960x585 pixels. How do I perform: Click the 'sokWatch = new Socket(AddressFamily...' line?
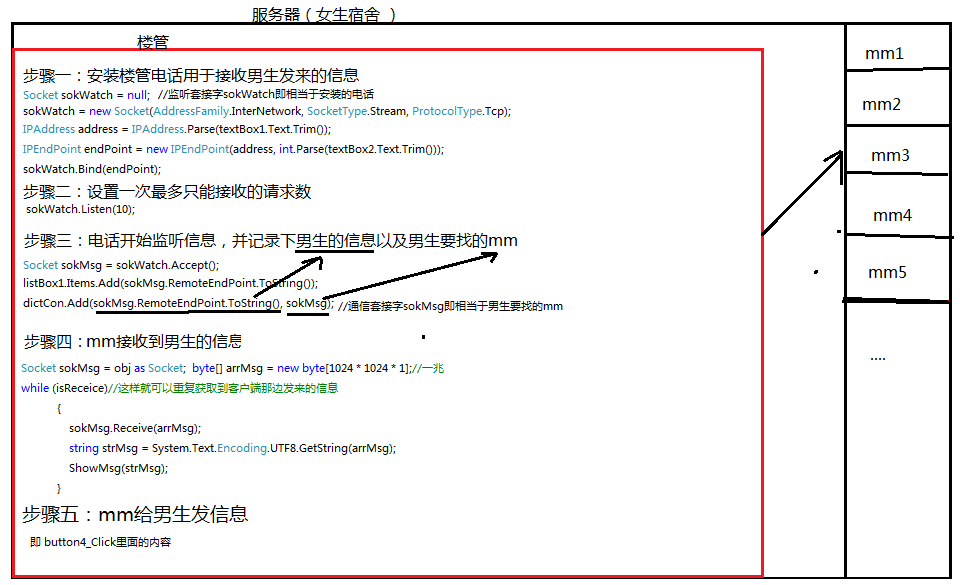pyautogui.click(x=267, y=111)
